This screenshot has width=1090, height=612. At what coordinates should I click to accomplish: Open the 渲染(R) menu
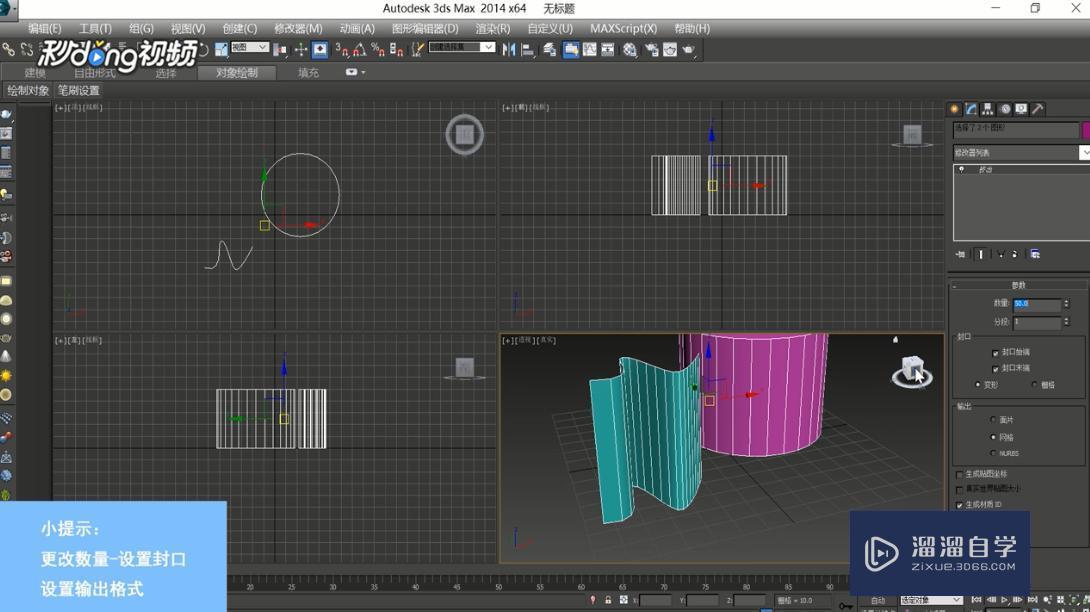pos(492,29)
